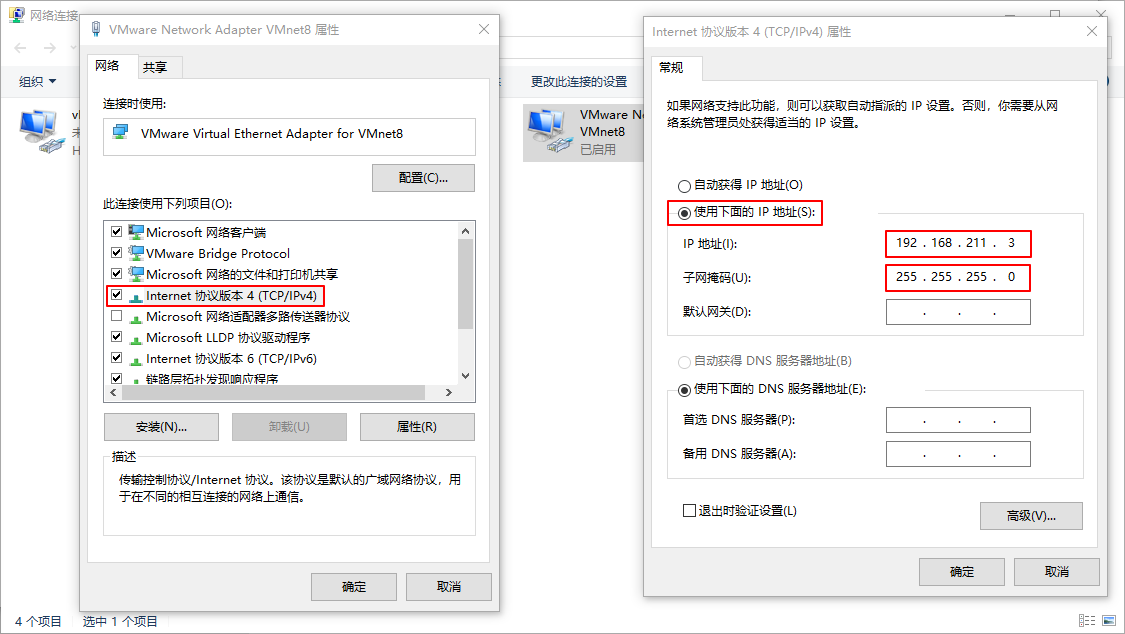Click the Microsoft 网络客户端 item icon
The width and height of the screenshot is (1125, 634).
coord(136,232)
